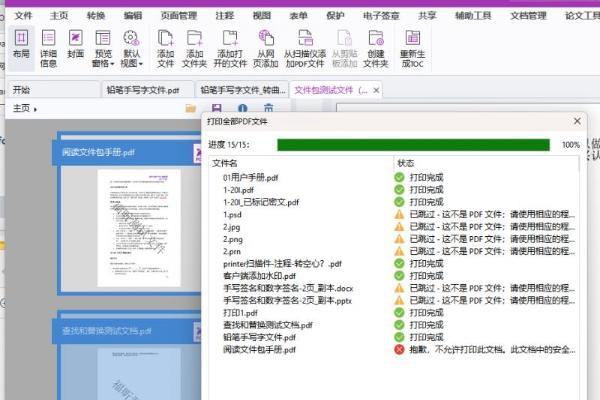Click the warning icon beside 1.psd status
600x400 pixels.
coord(399,214)
